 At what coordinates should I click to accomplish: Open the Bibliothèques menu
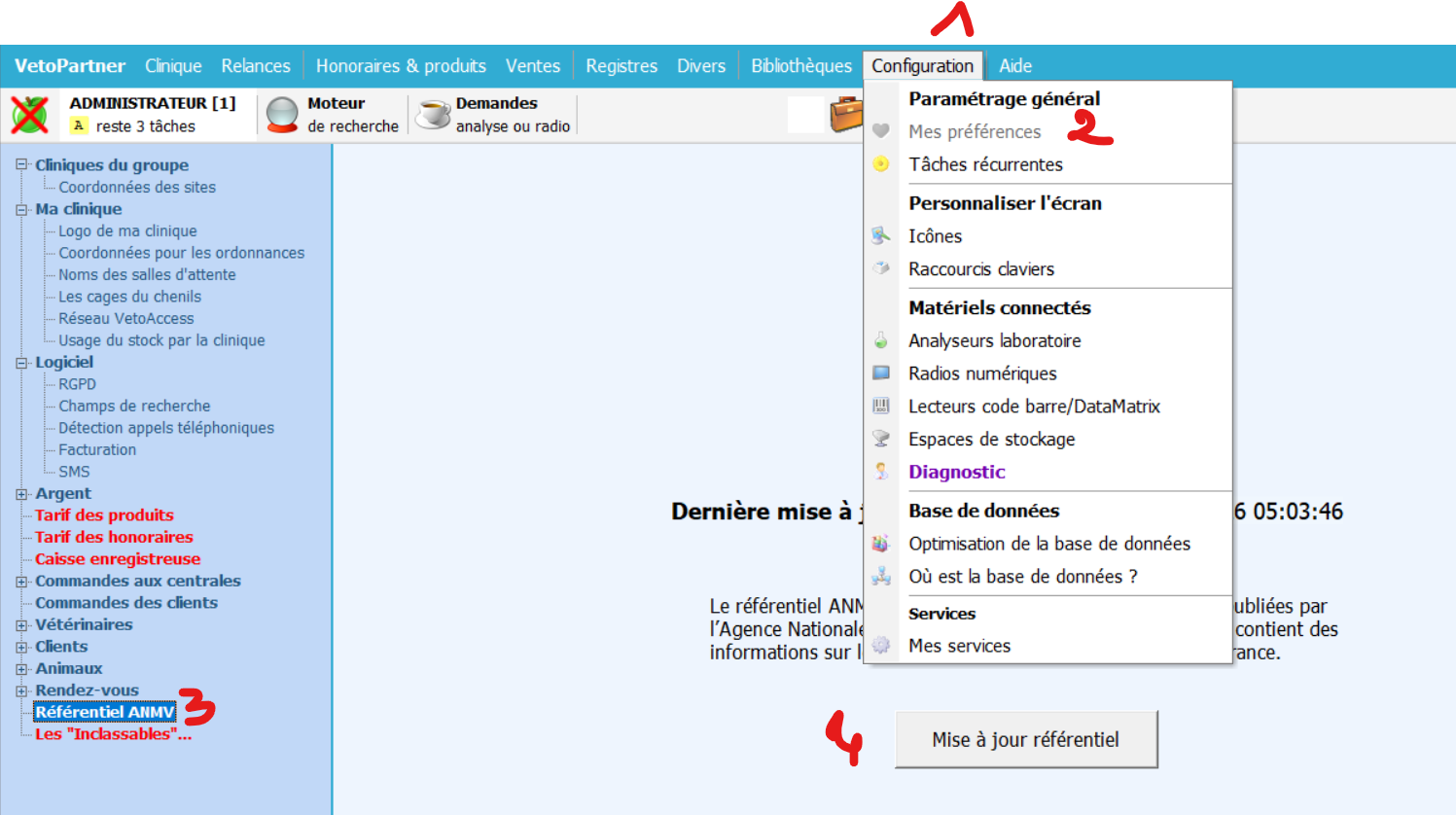click(800, 66)
